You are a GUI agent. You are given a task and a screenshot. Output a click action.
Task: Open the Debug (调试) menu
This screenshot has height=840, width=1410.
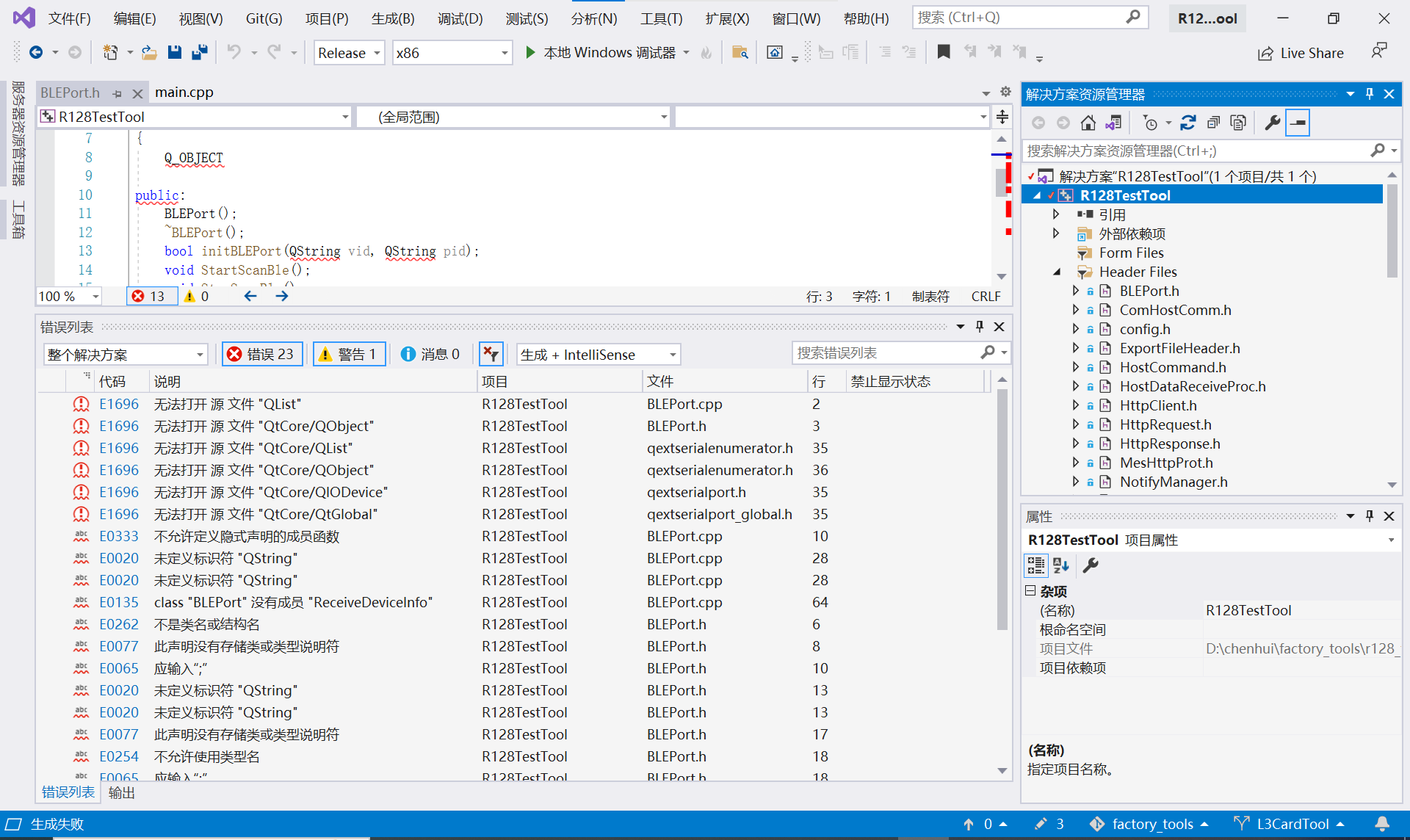tap(460, 18)
